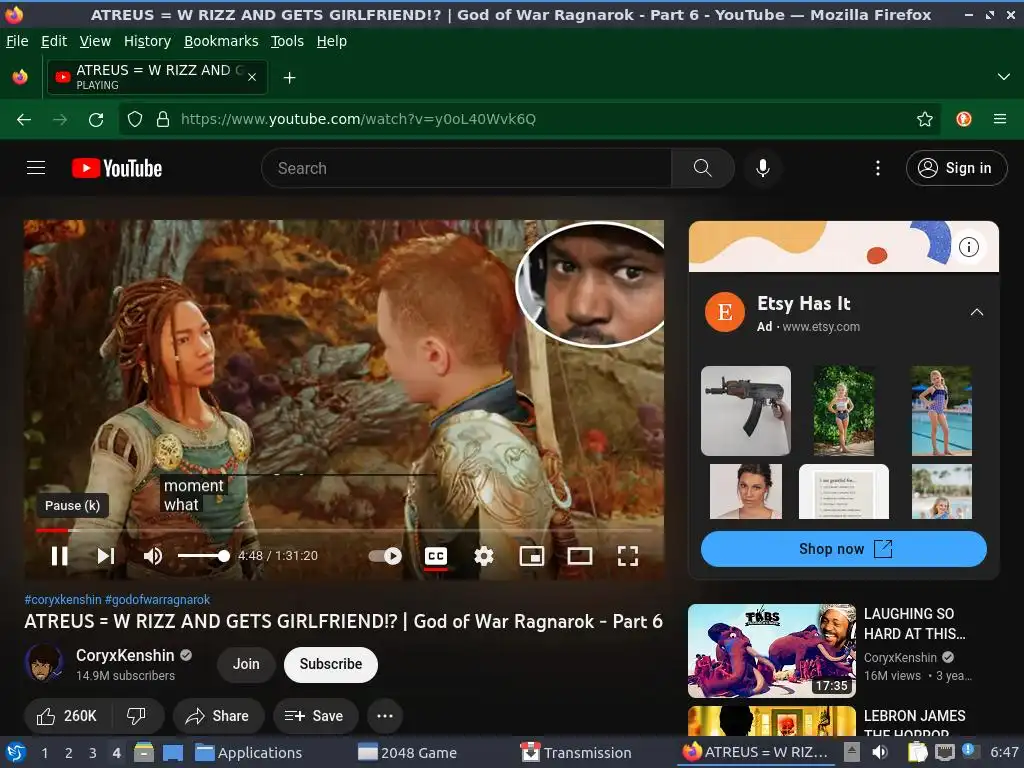The image size is (1024, 768).
Task: Open more actions ellipsis button
Action: coord(385,716)
